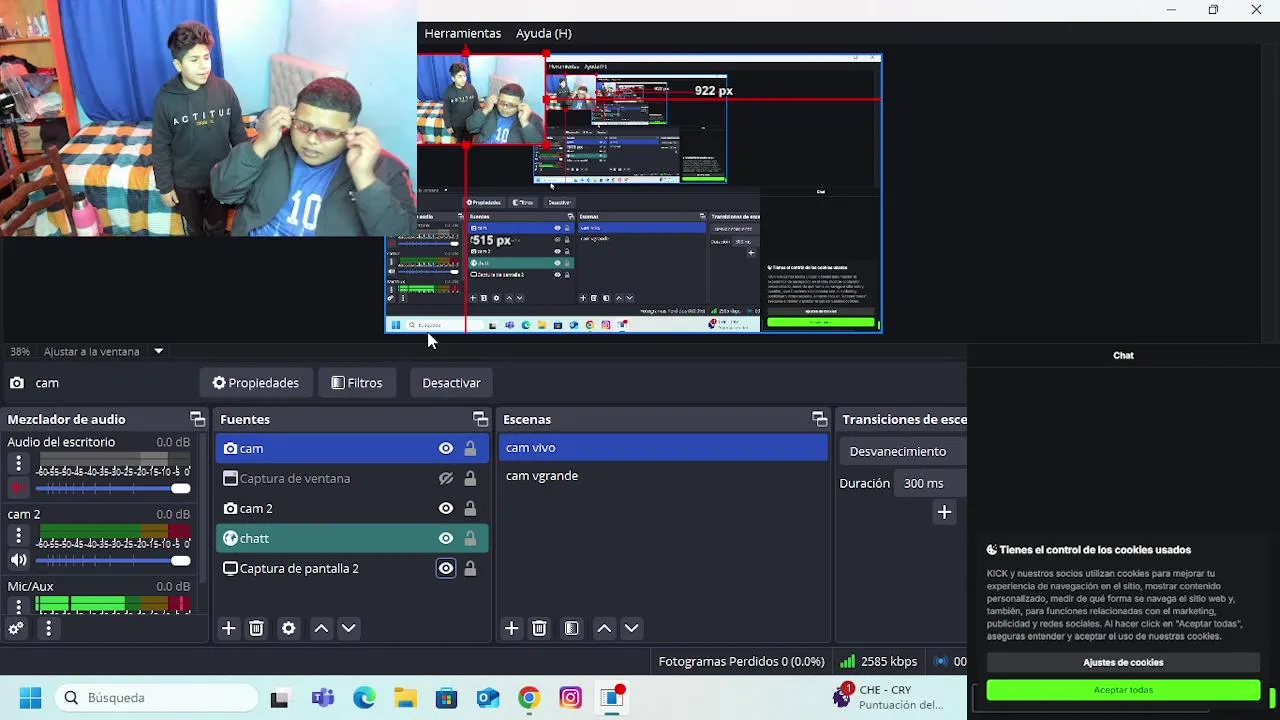Undock the Mezclador de audio panel

point(197,419)
